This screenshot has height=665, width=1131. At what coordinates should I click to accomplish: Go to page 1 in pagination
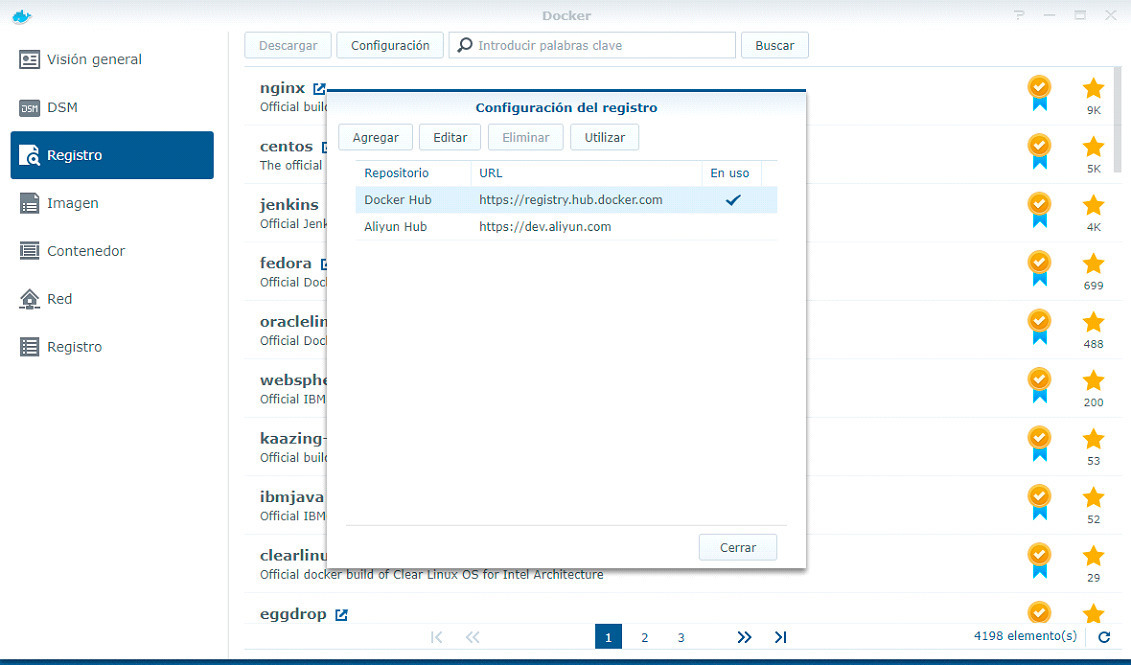pos(608,637)
